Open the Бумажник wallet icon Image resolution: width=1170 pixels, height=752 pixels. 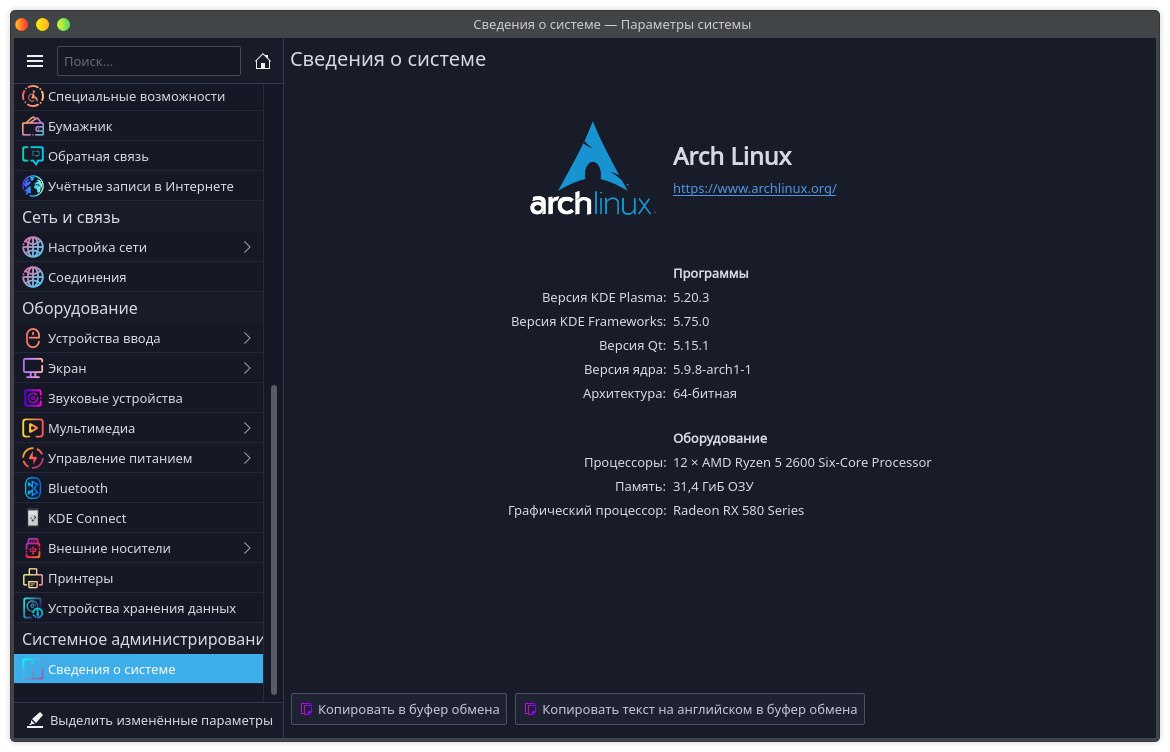click(x=32, y=126)
